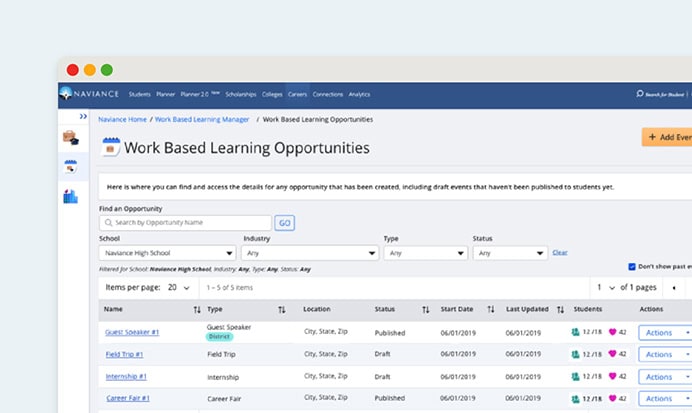The width and height of the screenshot is (692, 413).
Task: Click the yellow minimize window button
Action: (x=90, y=70)
